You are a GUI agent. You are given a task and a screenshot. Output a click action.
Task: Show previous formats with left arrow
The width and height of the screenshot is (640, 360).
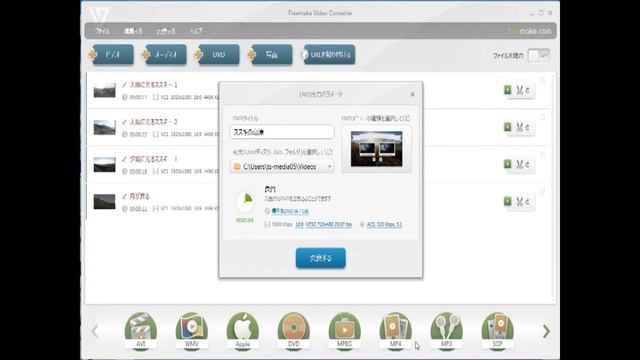coord(95,331)
